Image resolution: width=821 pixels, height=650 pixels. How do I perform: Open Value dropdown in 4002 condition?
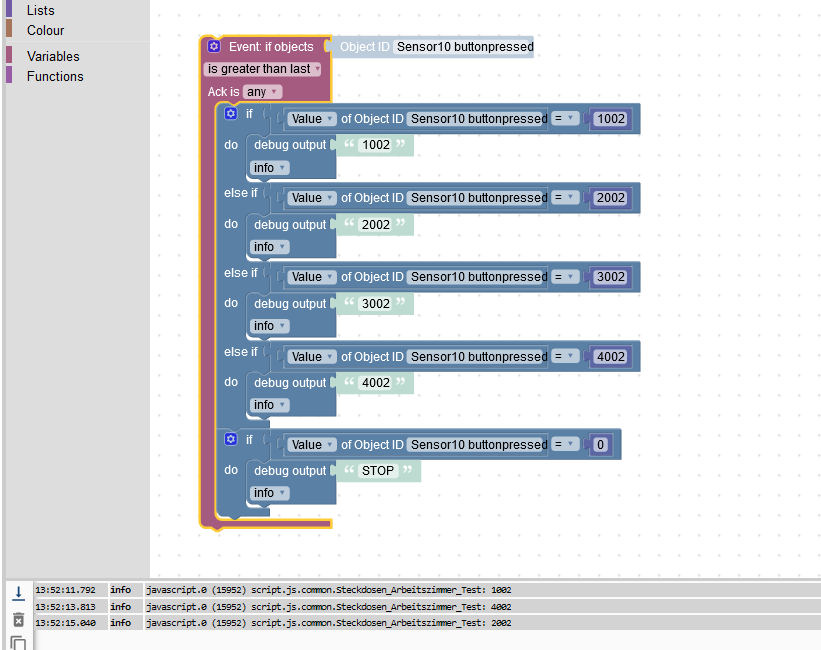[312, 357]
